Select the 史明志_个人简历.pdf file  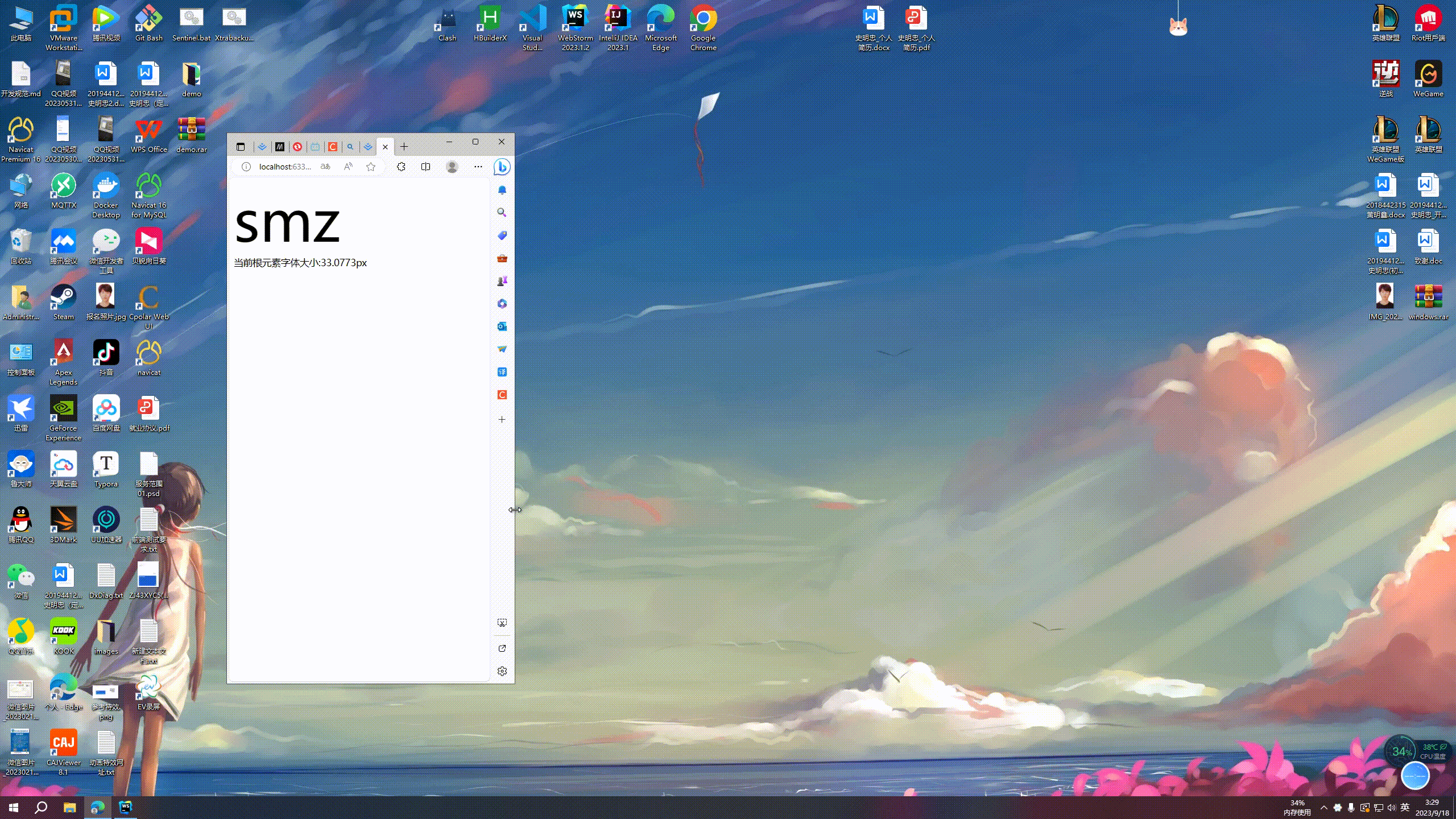916,28
